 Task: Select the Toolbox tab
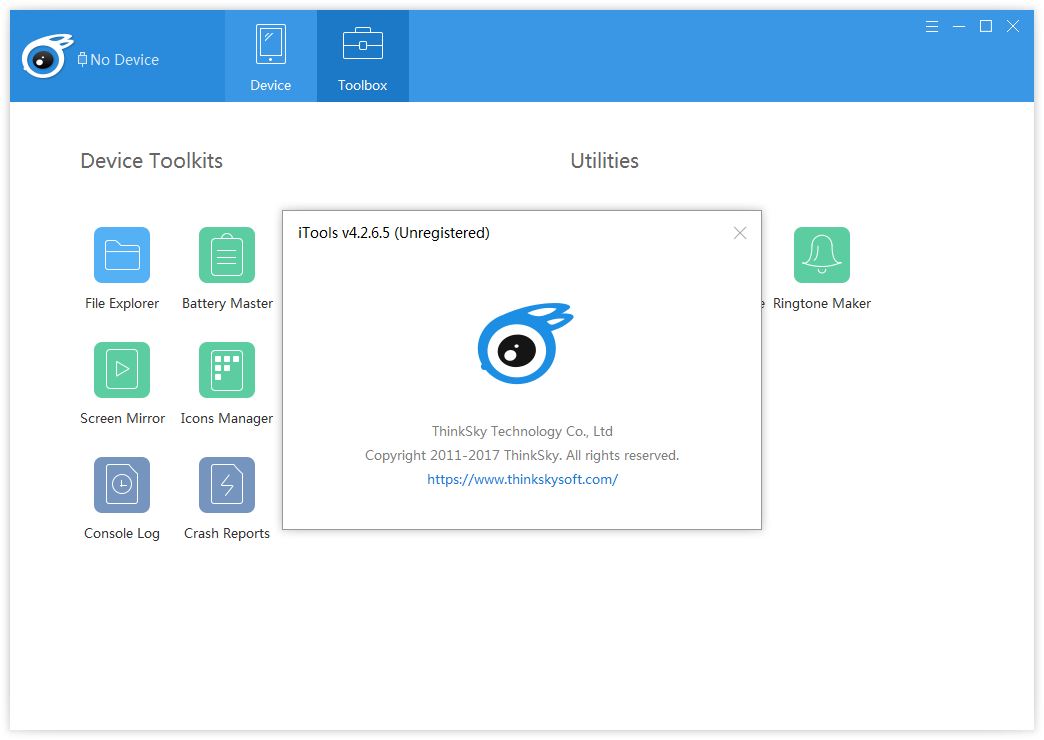(362, 57)
